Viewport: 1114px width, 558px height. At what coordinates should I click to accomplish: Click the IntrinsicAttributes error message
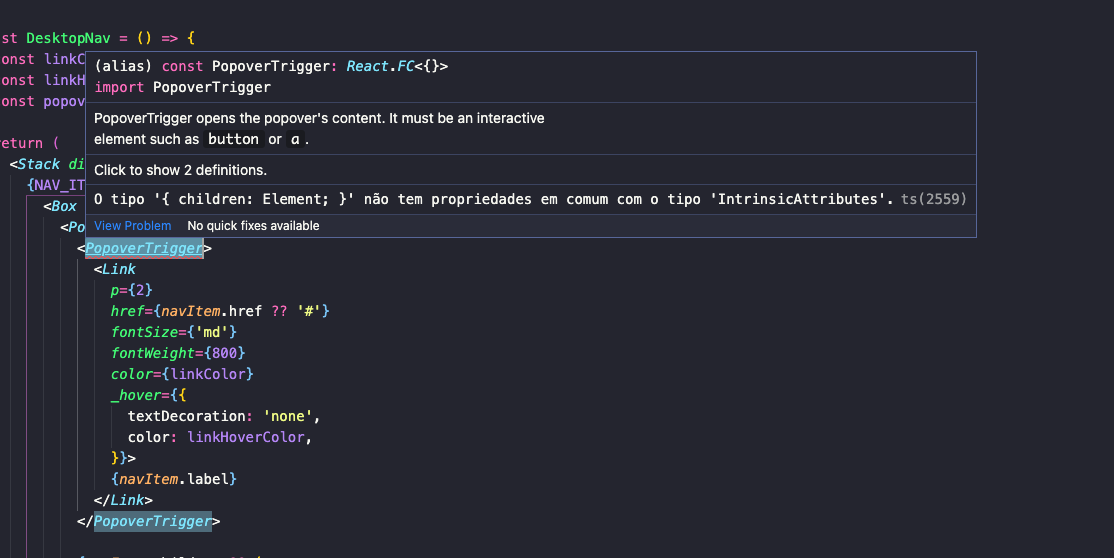click(x=494, y=199)
